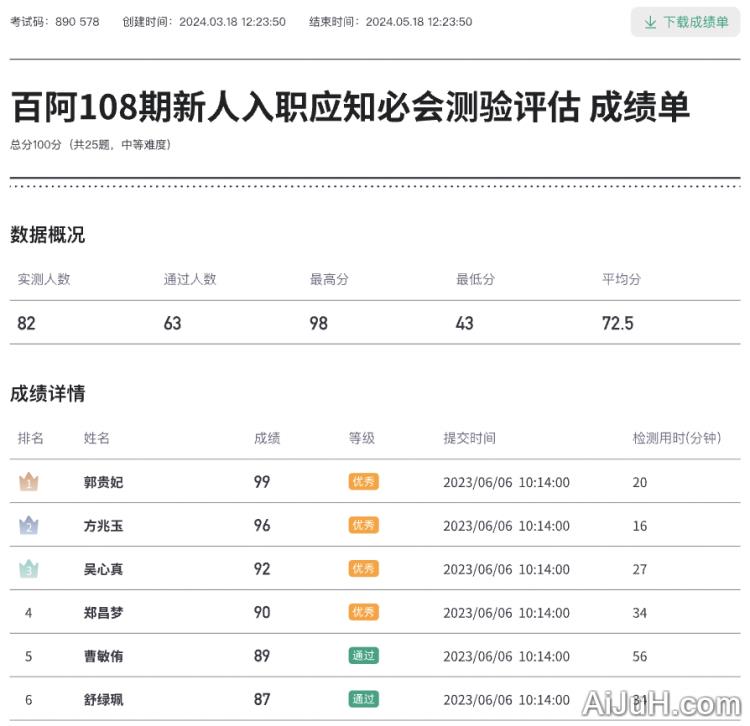Select the name 吴心真
The width and height of the screenshot is (750, 726).
(x=104, y=569)
